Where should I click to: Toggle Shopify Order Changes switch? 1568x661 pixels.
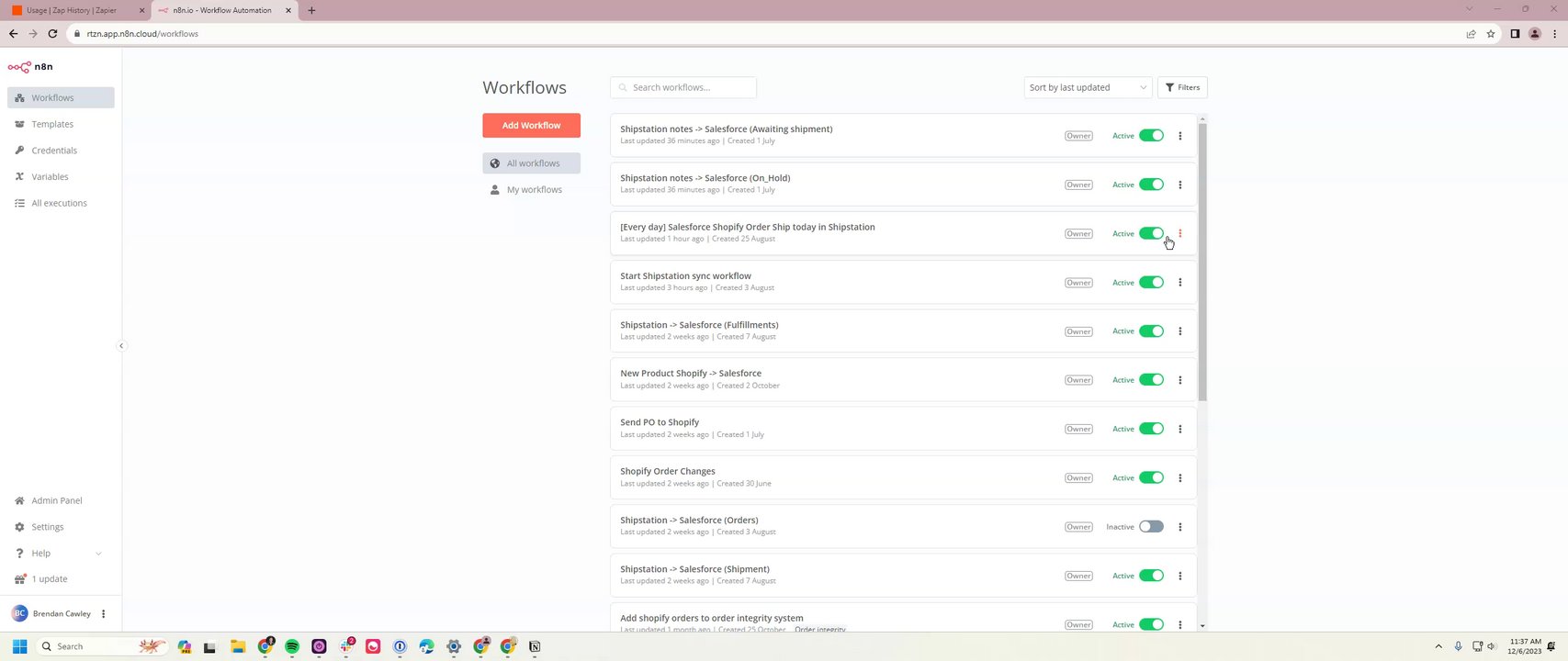pos(1151,477)
